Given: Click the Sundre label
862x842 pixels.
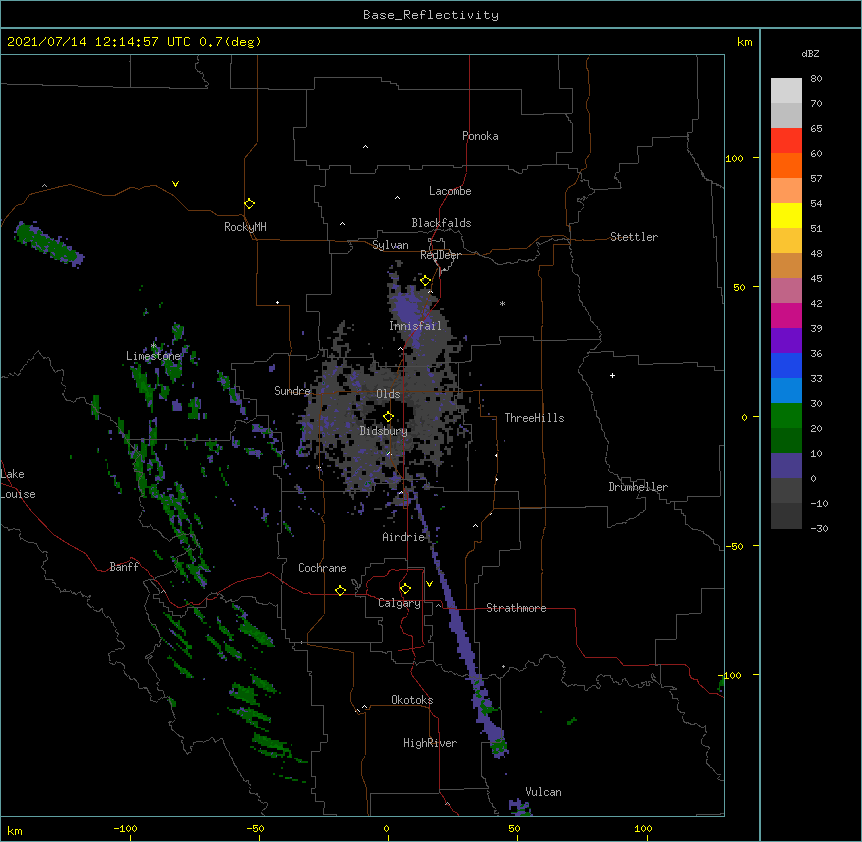Looking at the screenshot, I should pos(292,391).
